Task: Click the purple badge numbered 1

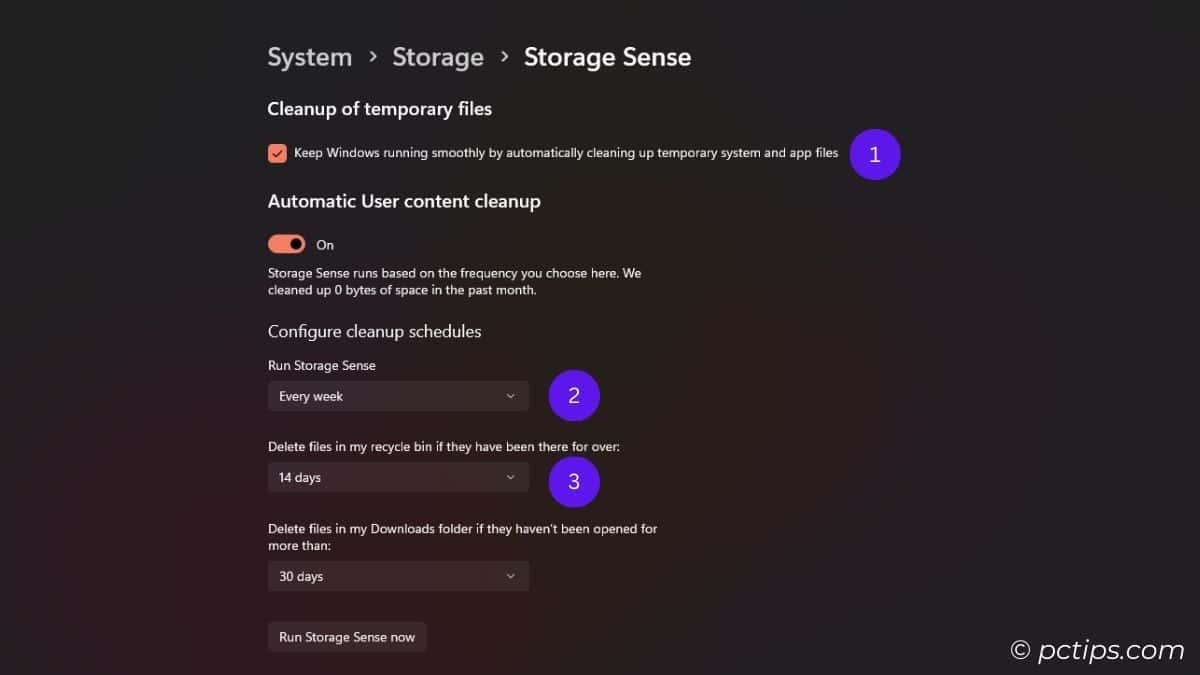Action: tap(874, 153)
